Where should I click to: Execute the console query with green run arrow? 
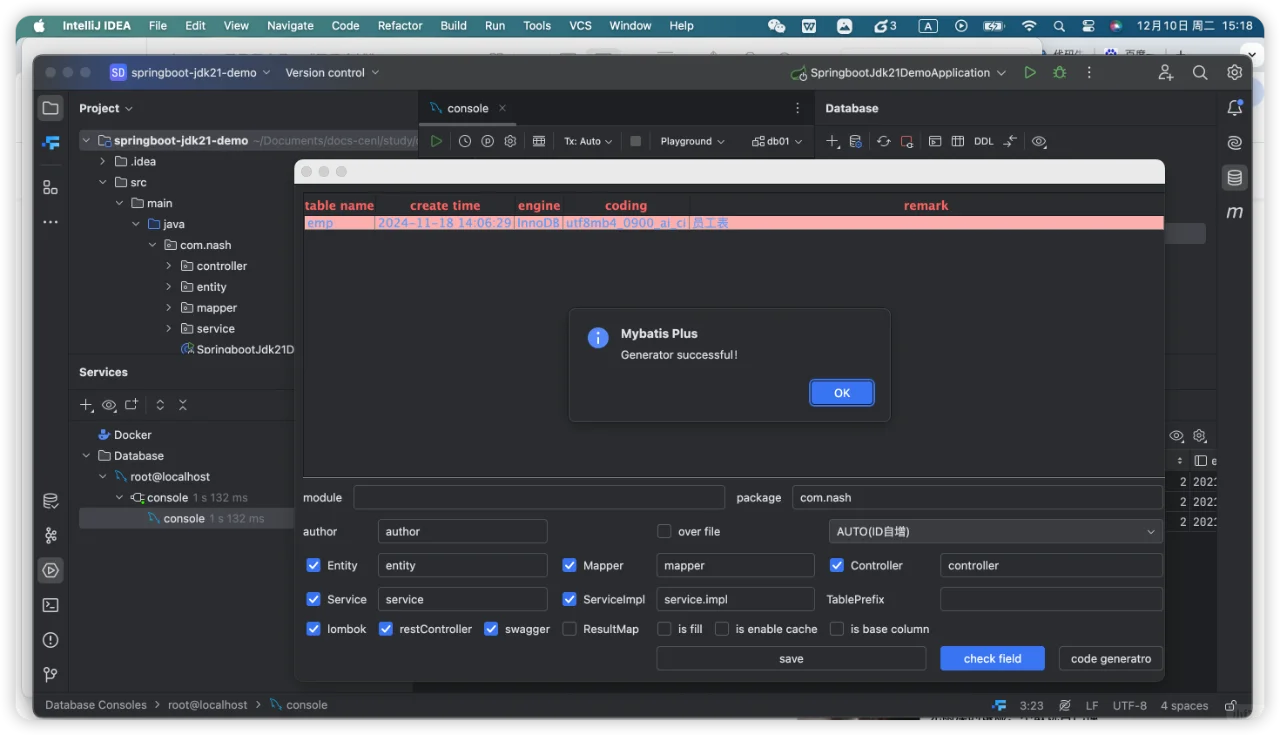(436, 142)
